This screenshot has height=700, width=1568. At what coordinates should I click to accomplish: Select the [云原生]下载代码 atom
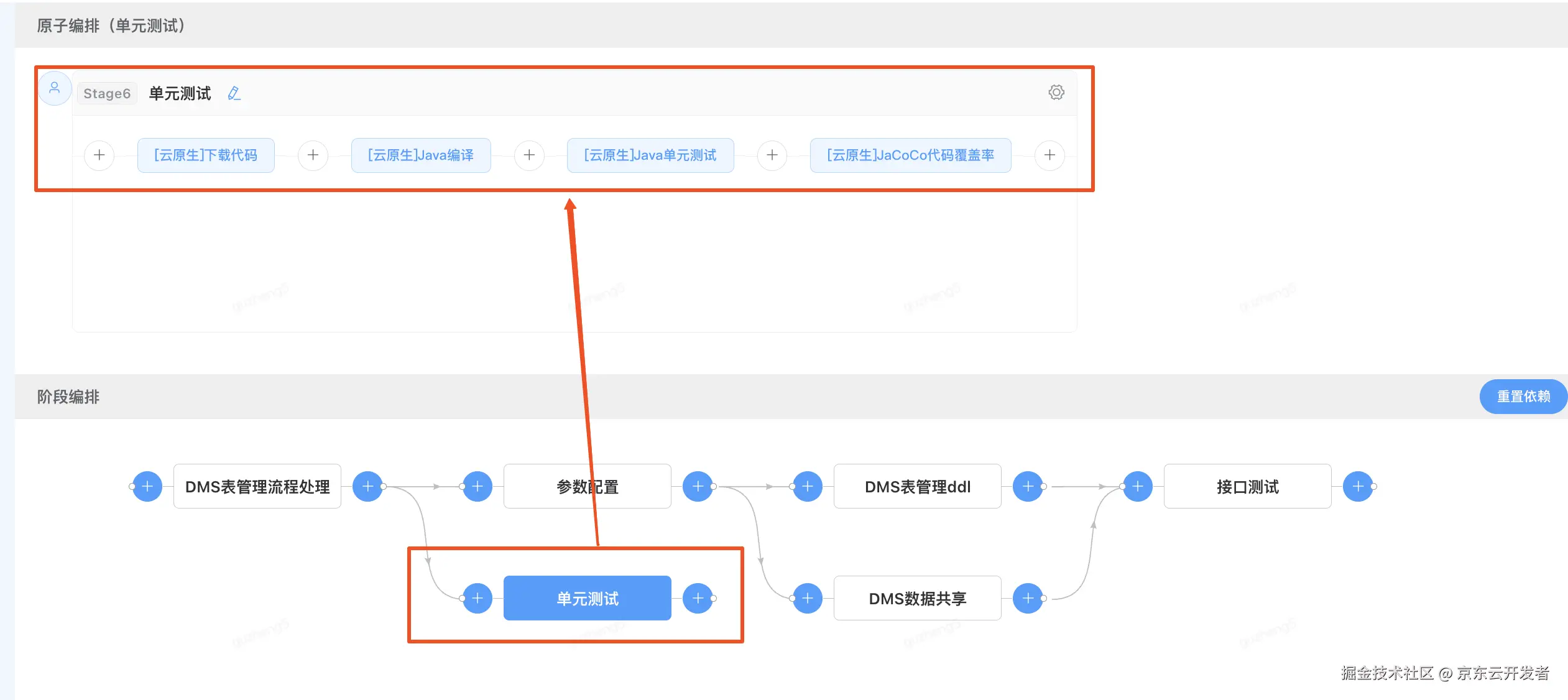[206, 155]
